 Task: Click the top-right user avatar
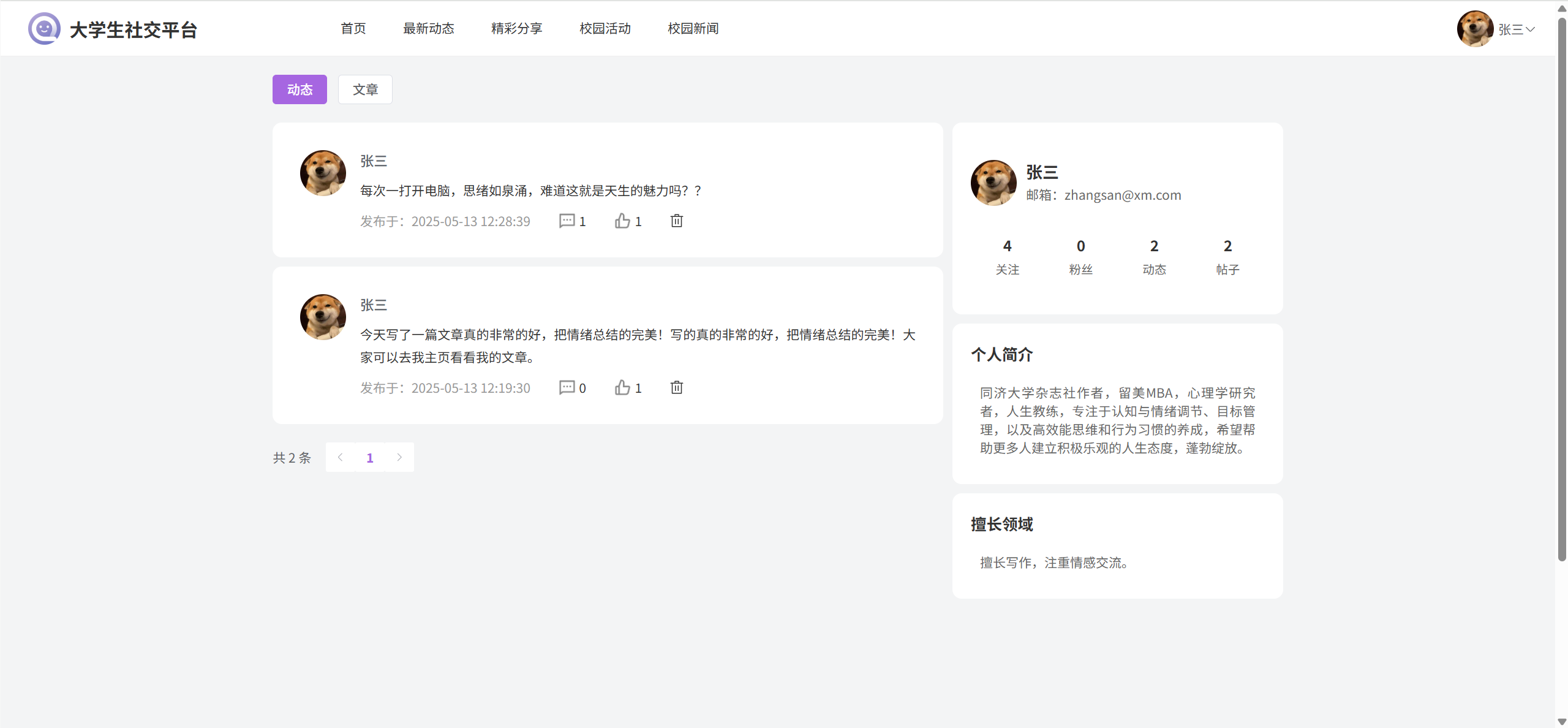click(1474, 29)
